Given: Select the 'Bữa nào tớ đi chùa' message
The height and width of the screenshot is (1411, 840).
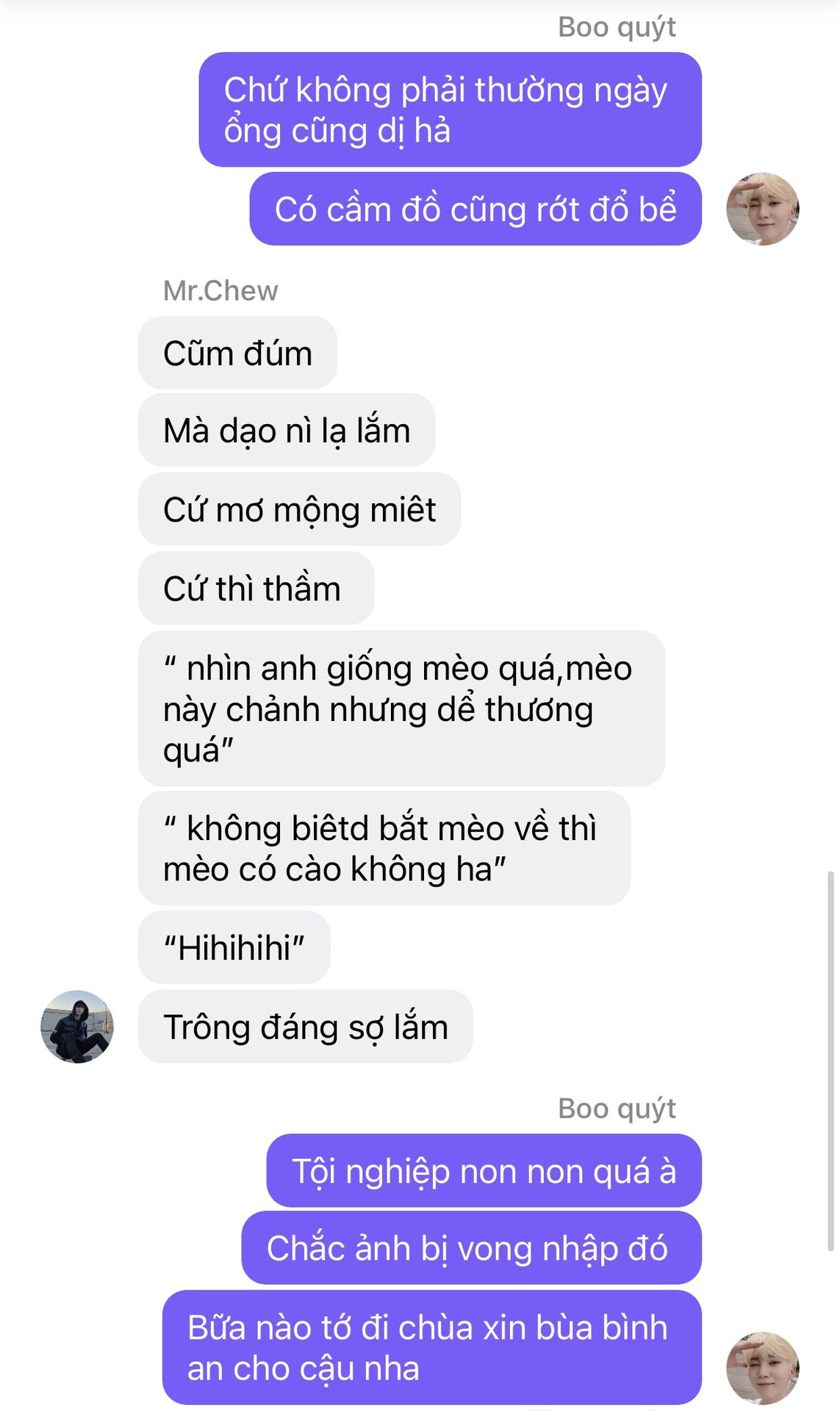Looking at the screenshot, I should 432,1347.
